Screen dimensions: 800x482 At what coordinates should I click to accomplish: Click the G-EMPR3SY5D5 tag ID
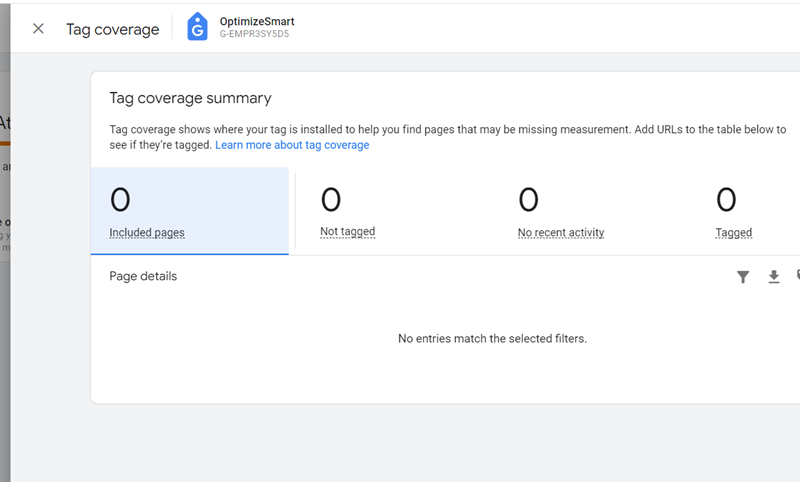point(255,35)
